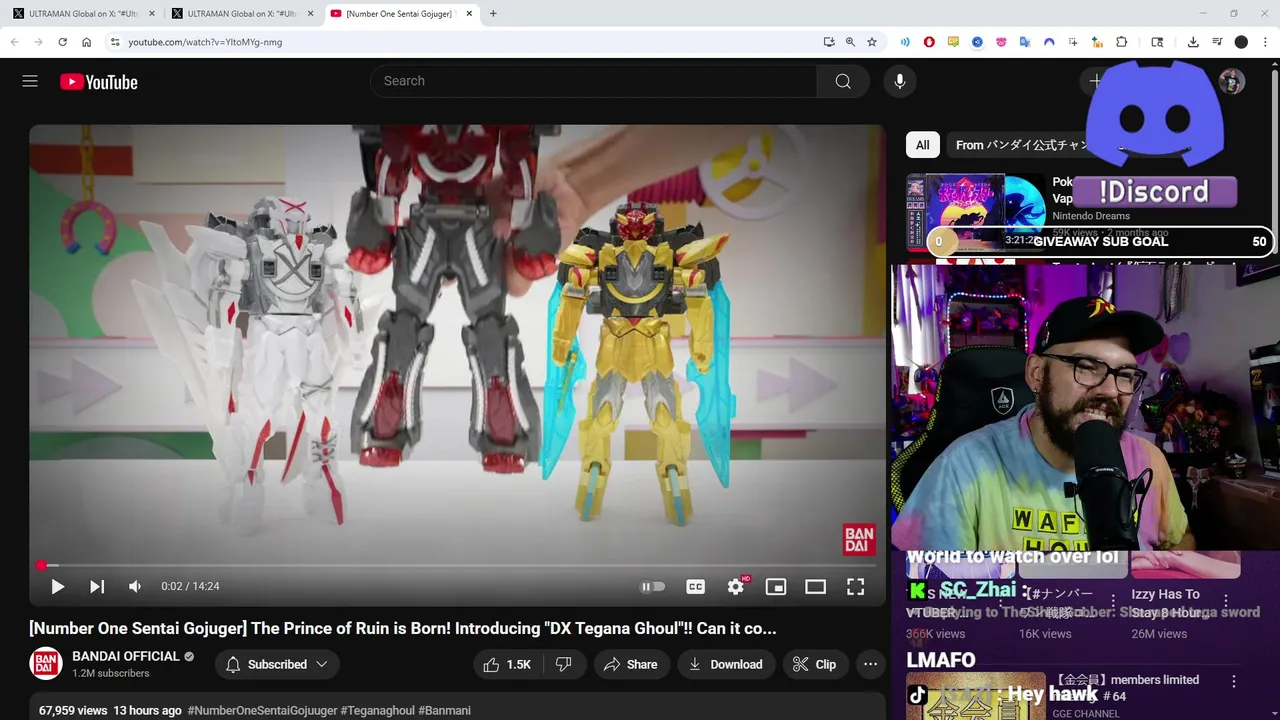Open the browser home page

tap(86, 42)
